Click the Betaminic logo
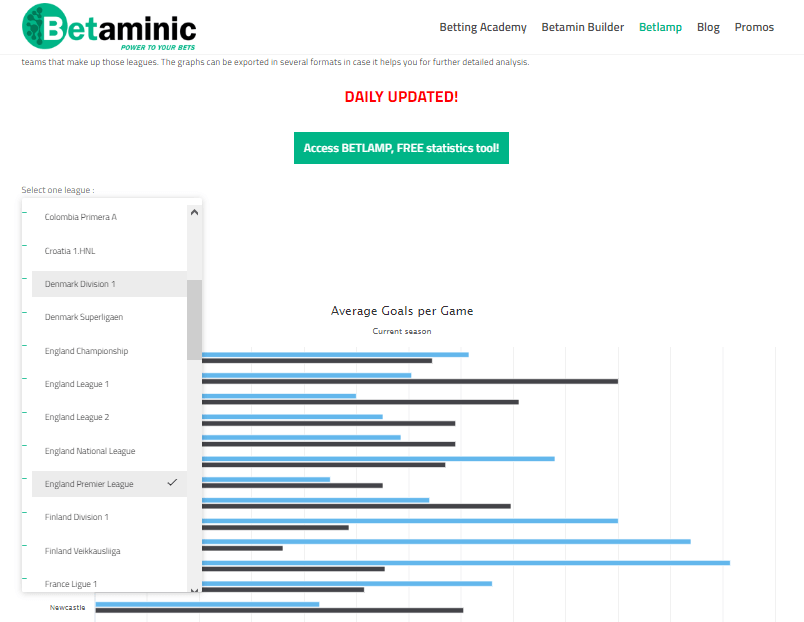This screenshot has width=804, height=622. 109,27
